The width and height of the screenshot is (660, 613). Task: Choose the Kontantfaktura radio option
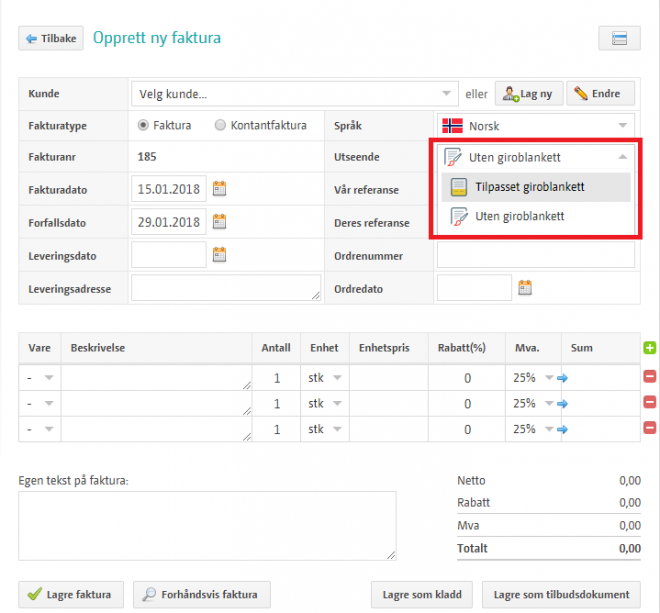220,126
